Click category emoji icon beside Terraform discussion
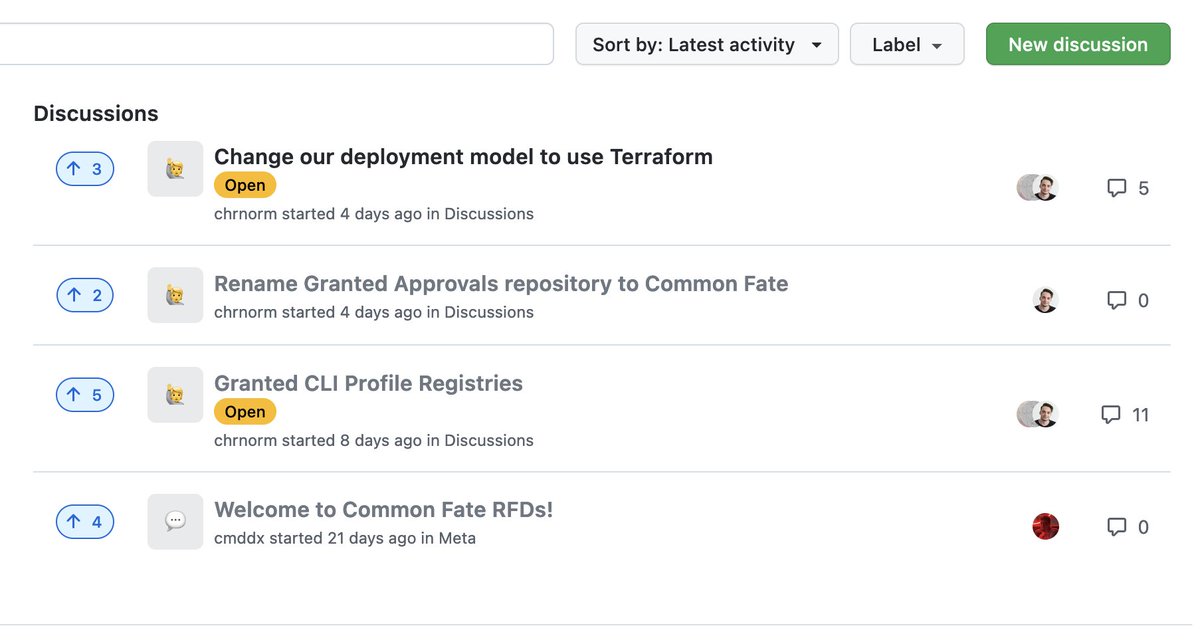Image resolution: width=1200 pixels, height=642 pixels. coord(175,168)
